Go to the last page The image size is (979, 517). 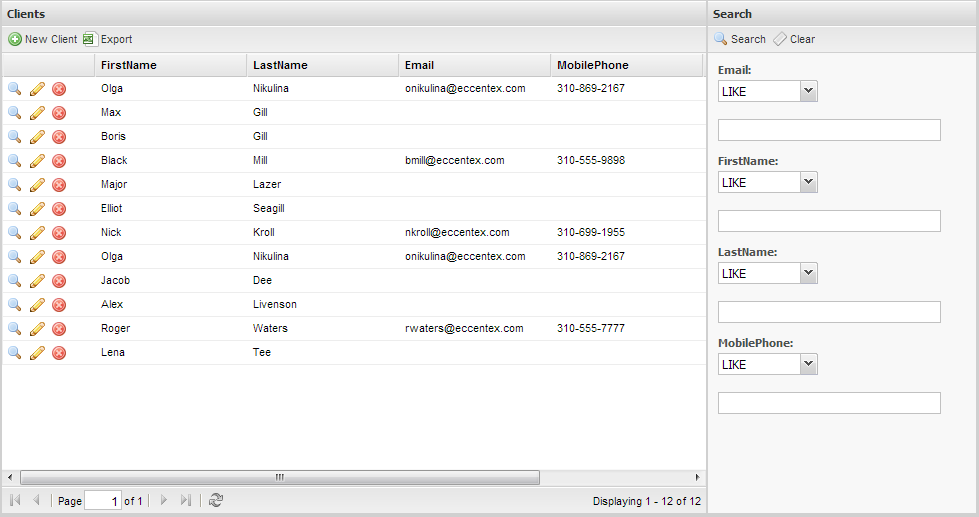[x=185, y=500]
